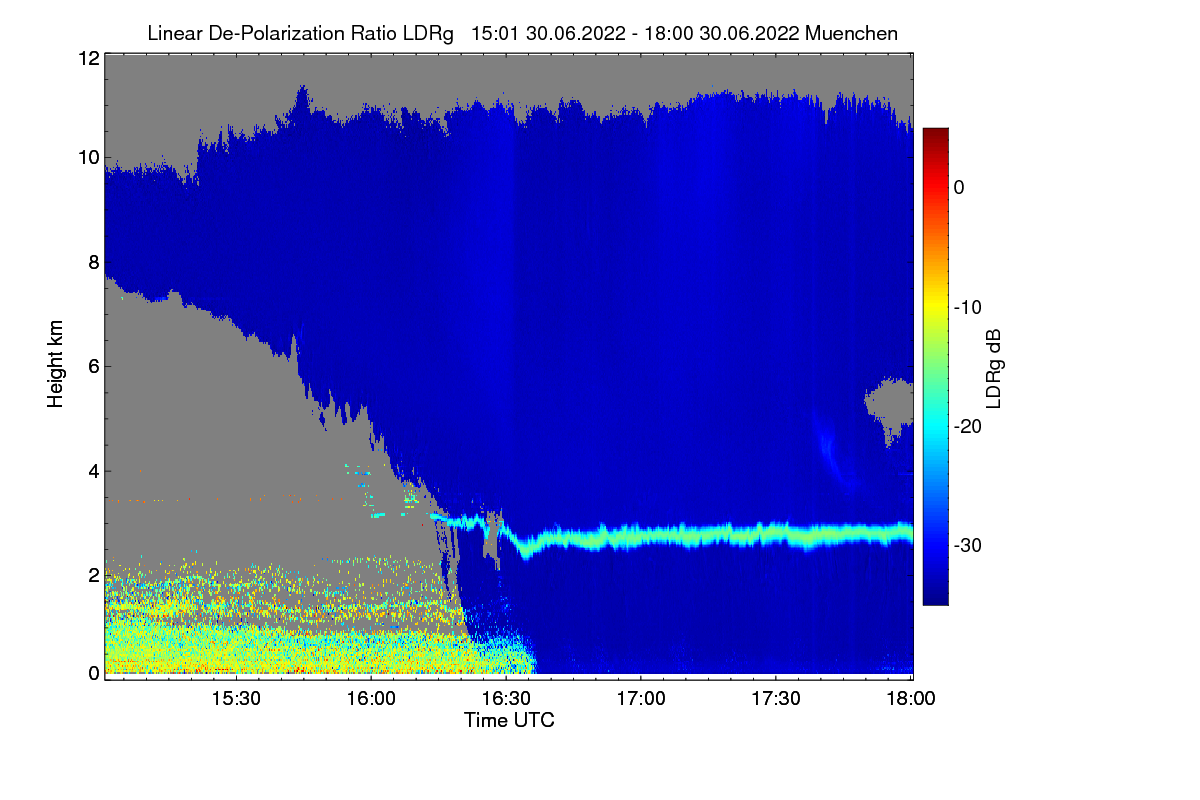Click the 17:00 time tick label
Screen dimensions: 1200x800
click(641, 698)
